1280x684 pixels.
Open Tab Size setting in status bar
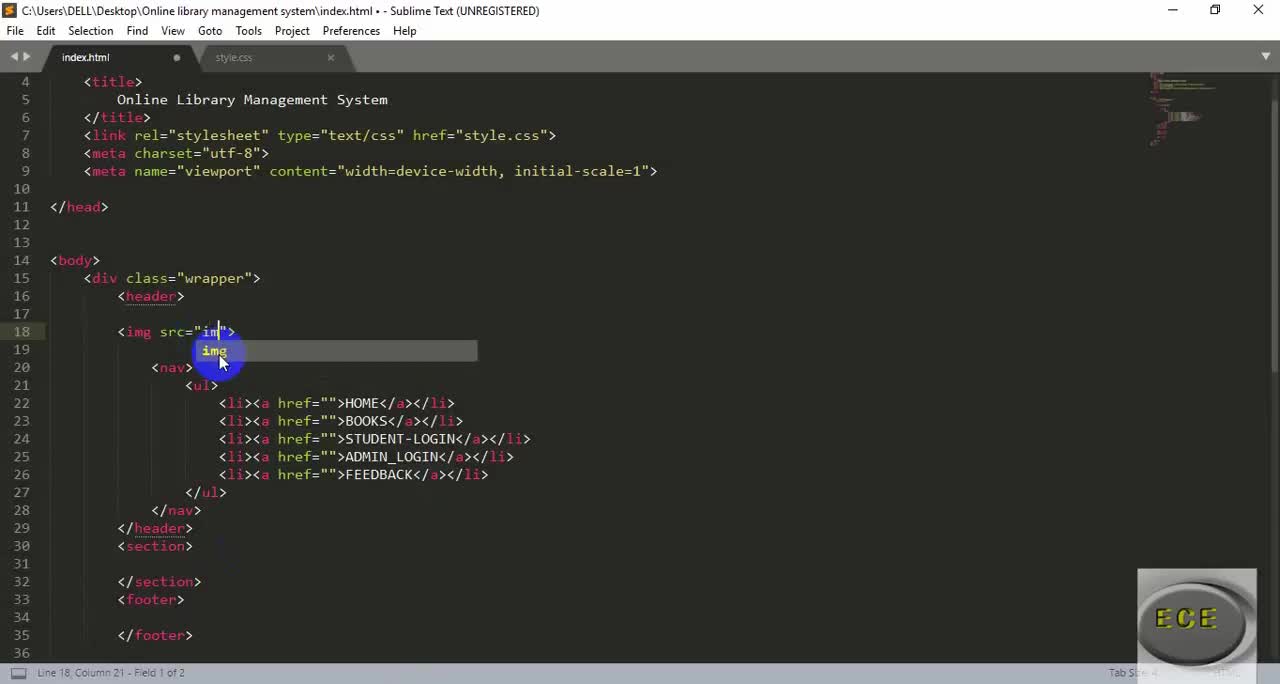click(1132, 673)
